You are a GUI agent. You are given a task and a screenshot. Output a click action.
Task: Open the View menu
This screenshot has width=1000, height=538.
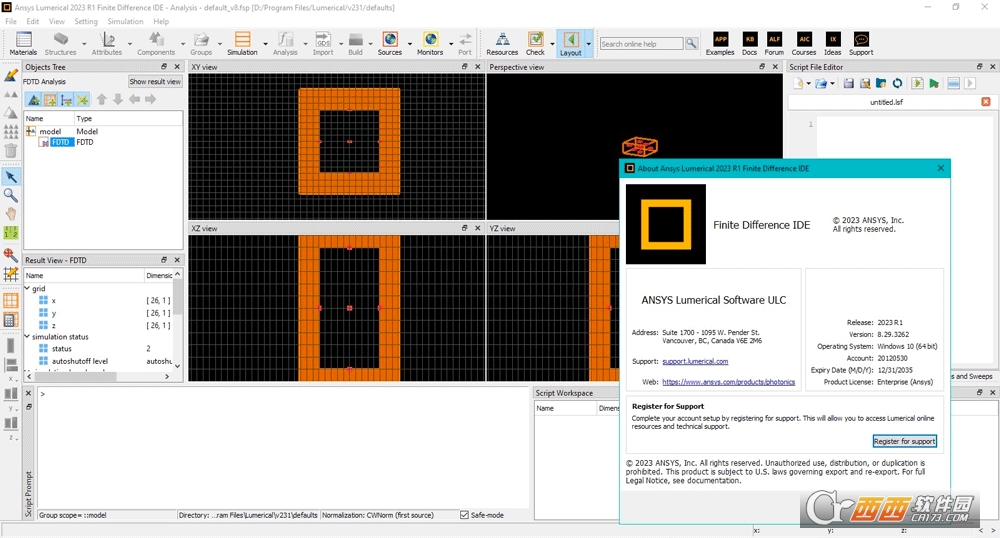57,21
